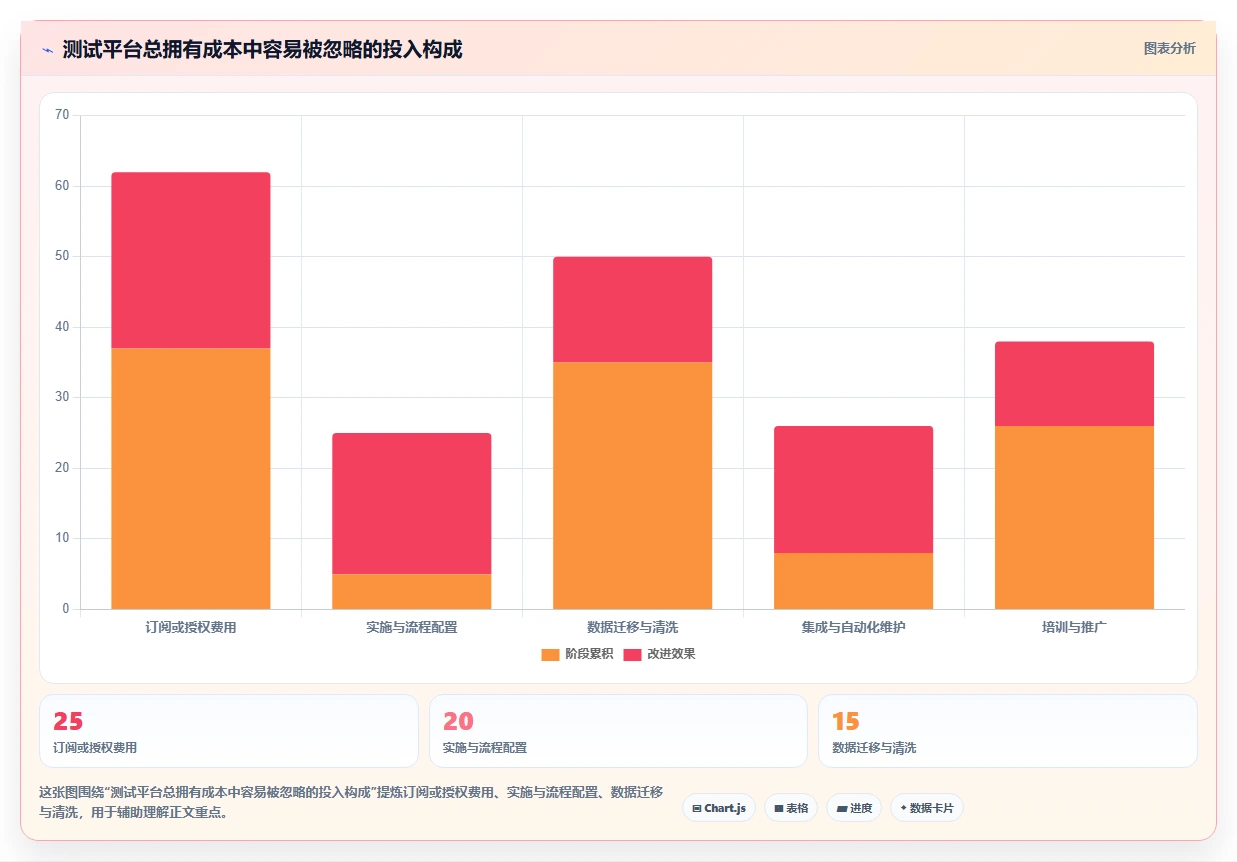Screen dimensions: 1237x862
Task: Click the y-axis value 70
Action: pyautogui.click(x=62, y=115)
